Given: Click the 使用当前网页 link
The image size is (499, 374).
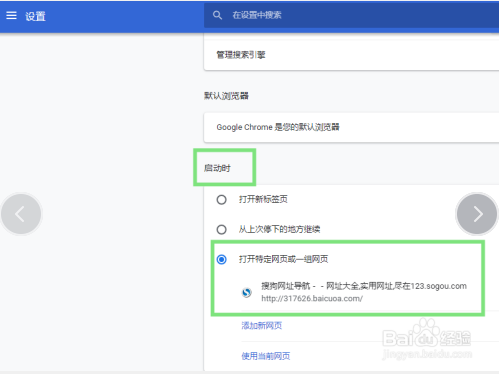Looking at the screenshot, I should tap(266, 356).
